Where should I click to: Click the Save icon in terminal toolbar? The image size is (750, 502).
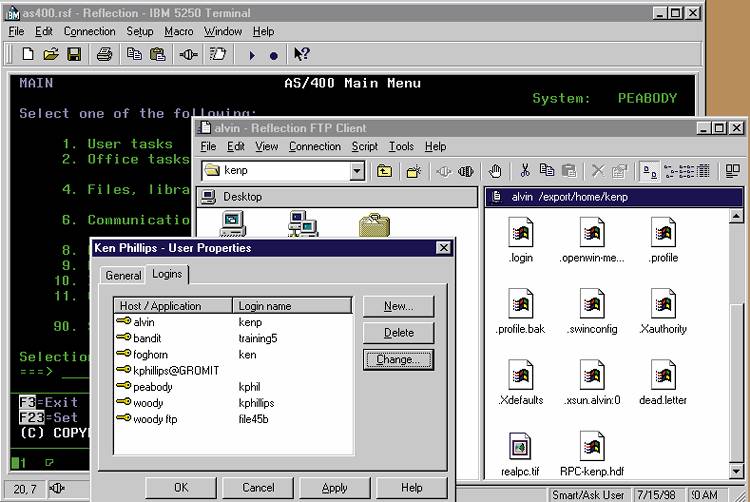click(74, 54)
